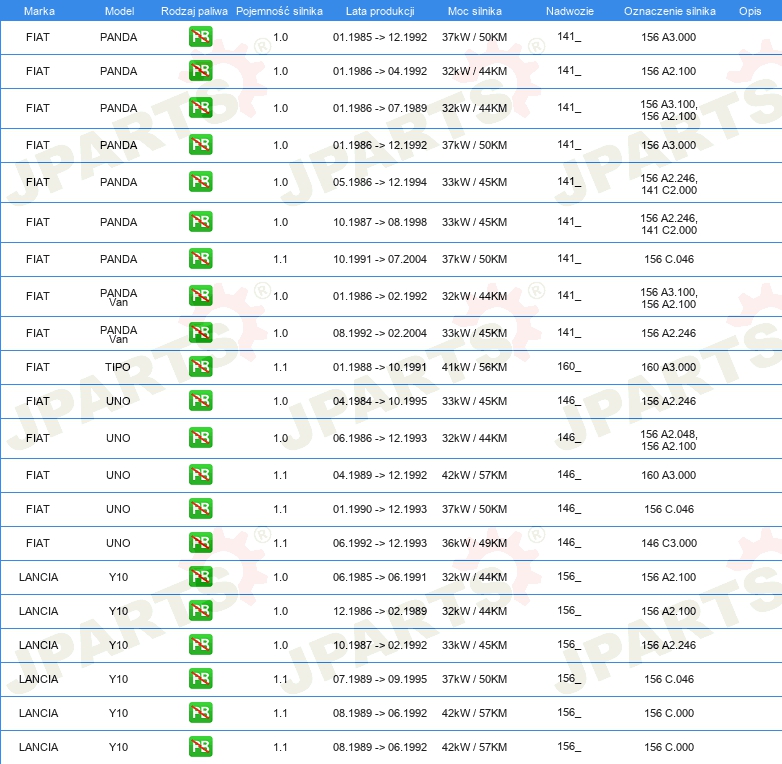This screenshot has height=764, width=782.
Task: Click fuel icon in Y10 06.1985 -> 06.1991 row
Action: 200,576
